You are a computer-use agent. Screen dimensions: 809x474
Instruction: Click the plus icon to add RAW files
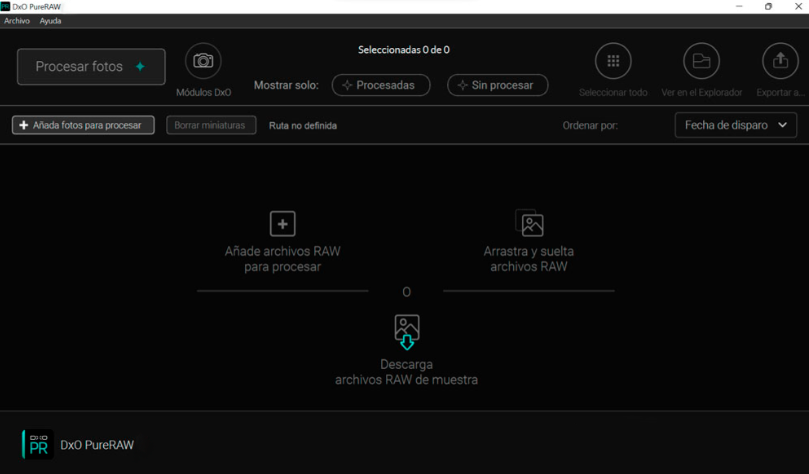(x=283, y=224)
